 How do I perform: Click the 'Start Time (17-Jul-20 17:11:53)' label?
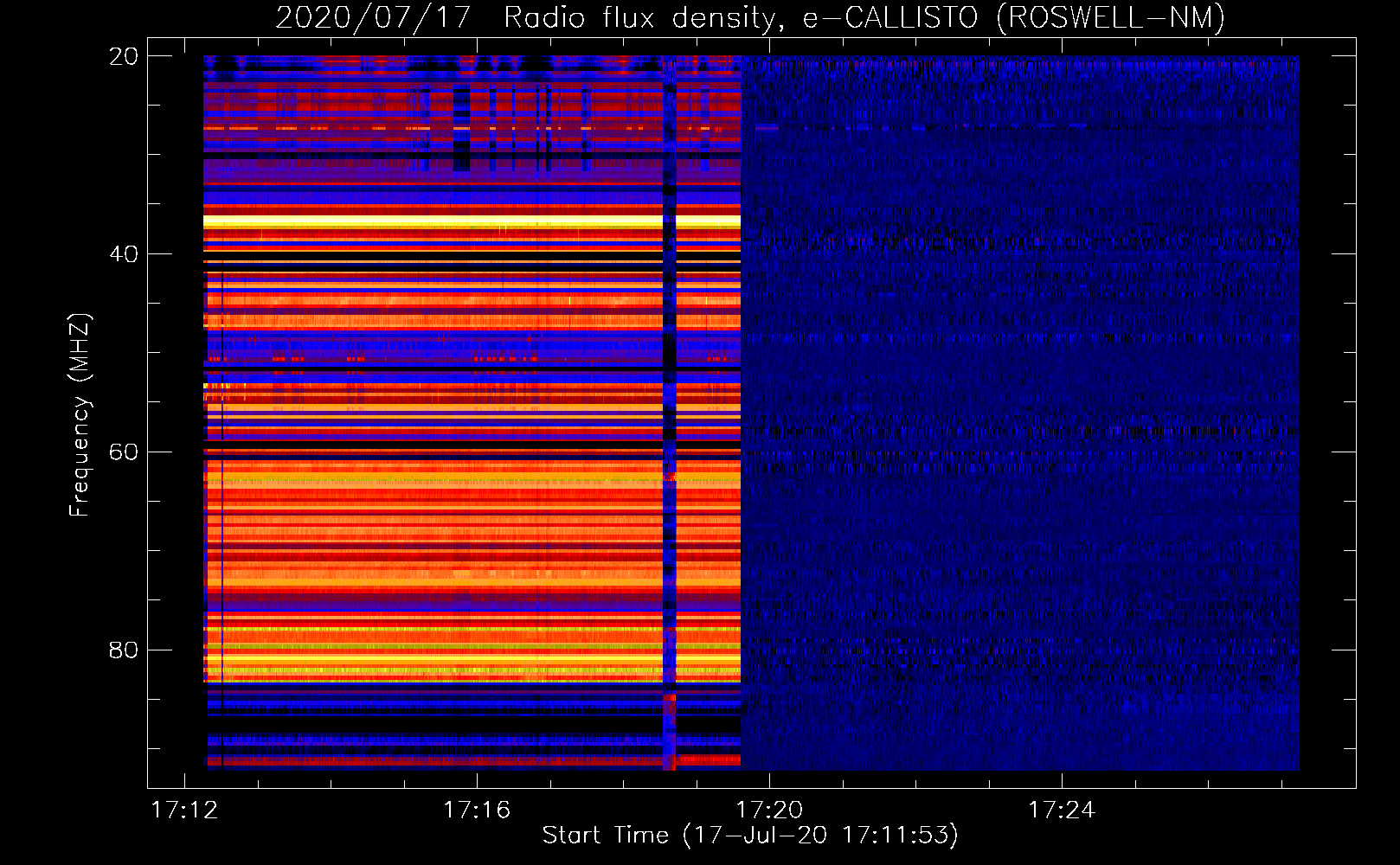pyautogui.click(x=750, y=836)
